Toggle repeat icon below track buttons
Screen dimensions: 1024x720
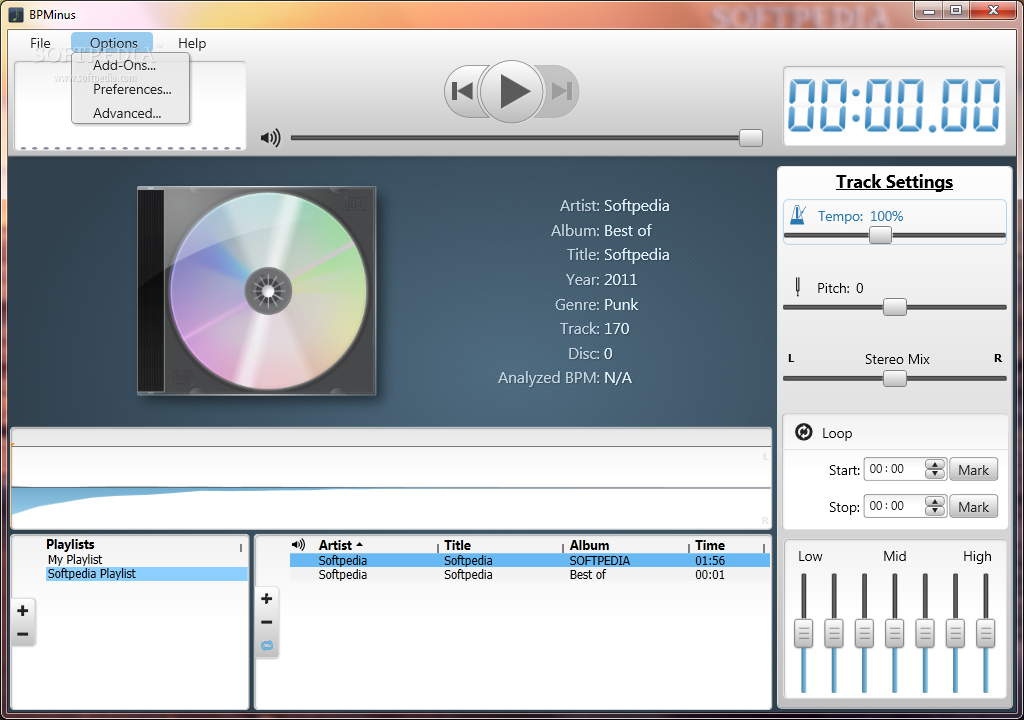[266, 646]
